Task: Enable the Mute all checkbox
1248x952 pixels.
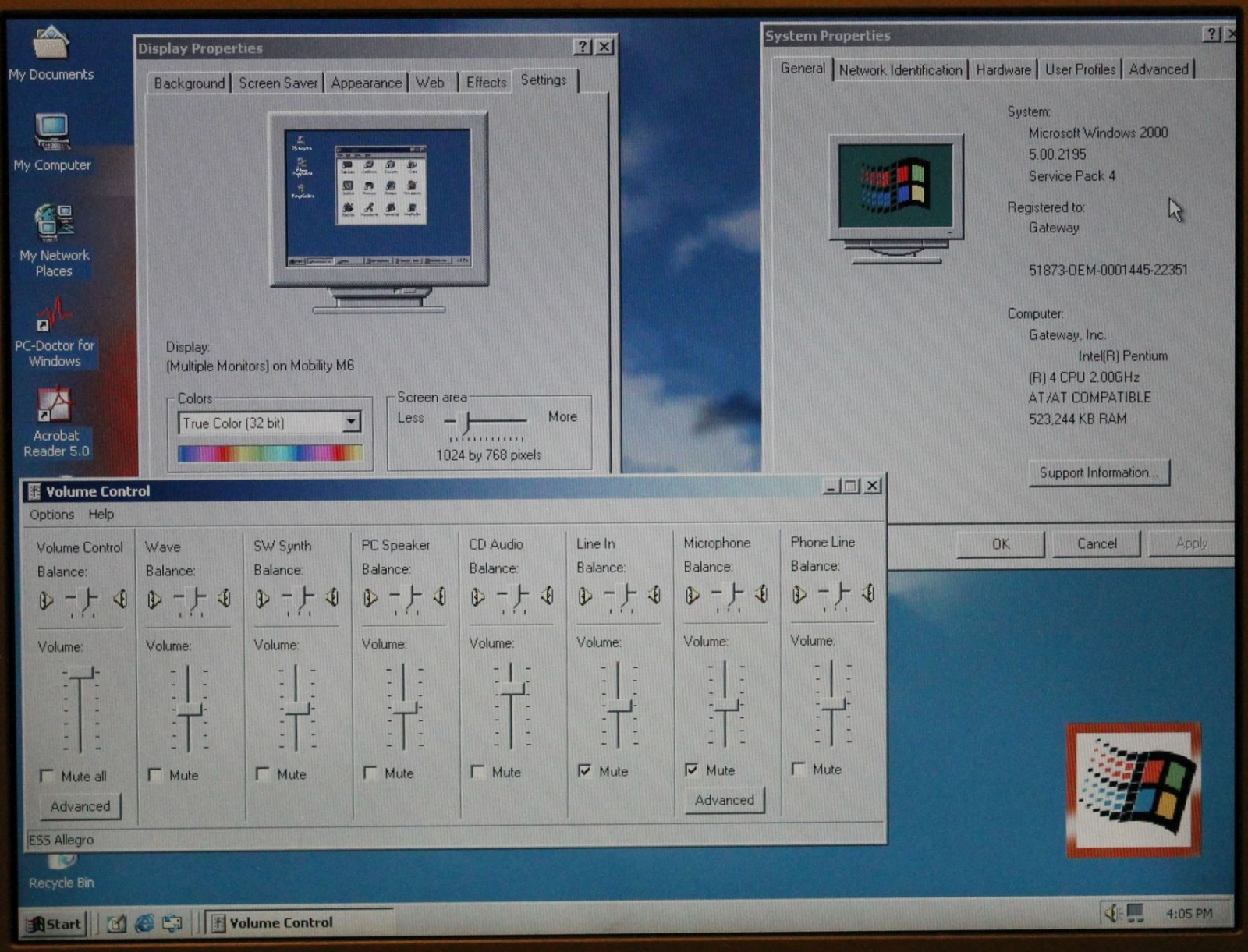Action: [x=48, y=776]
